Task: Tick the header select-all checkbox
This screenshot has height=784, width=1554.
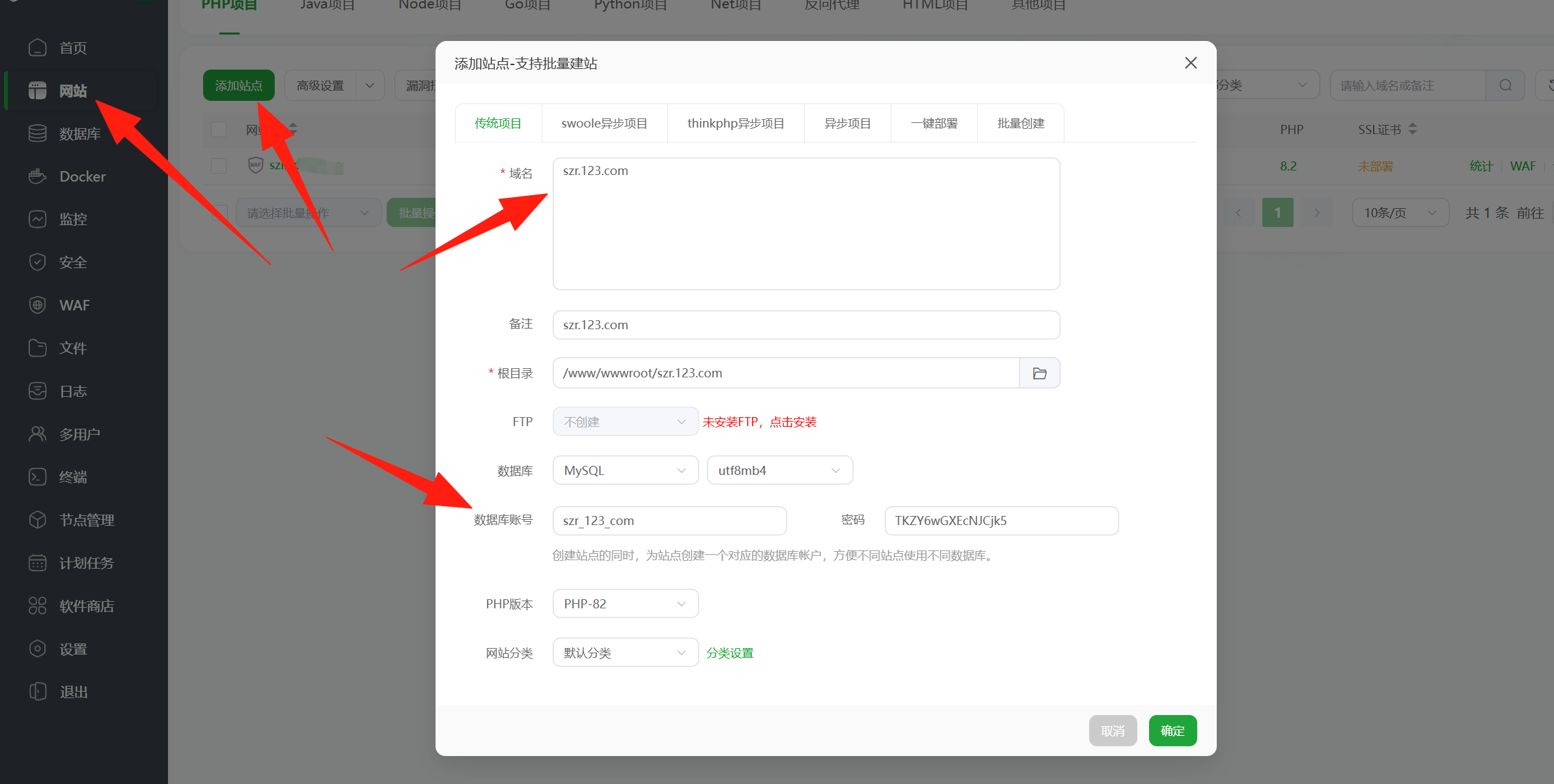Action: [219, 129]
